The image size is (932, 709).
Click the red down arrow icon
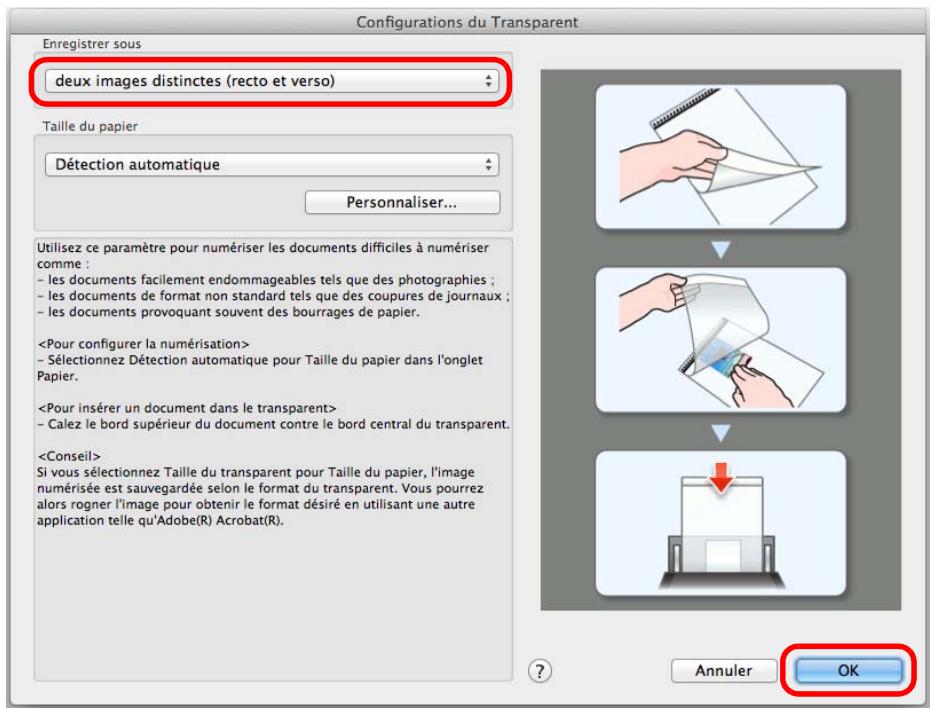tap(721, 477)
